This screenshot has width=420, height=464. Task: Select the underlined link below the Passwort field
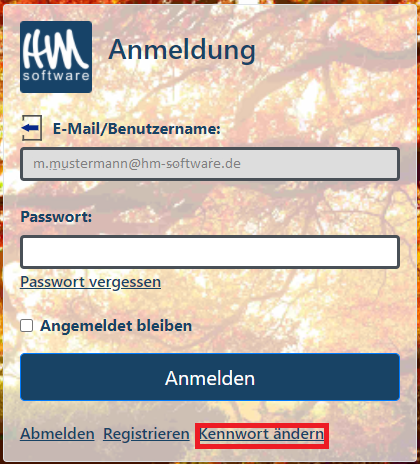[91, 282]
